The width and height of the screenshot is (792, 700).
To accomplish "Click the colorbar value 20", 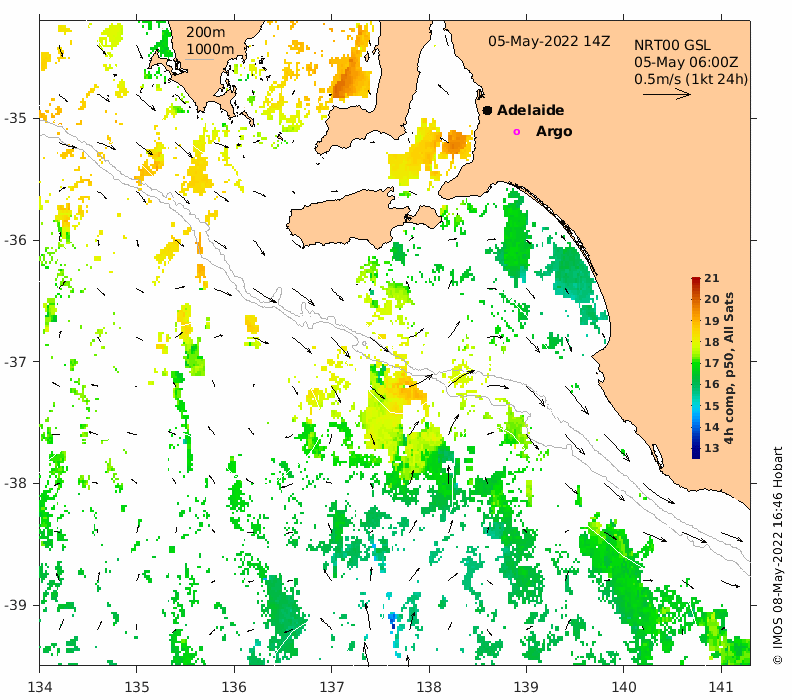I will 712,299.
